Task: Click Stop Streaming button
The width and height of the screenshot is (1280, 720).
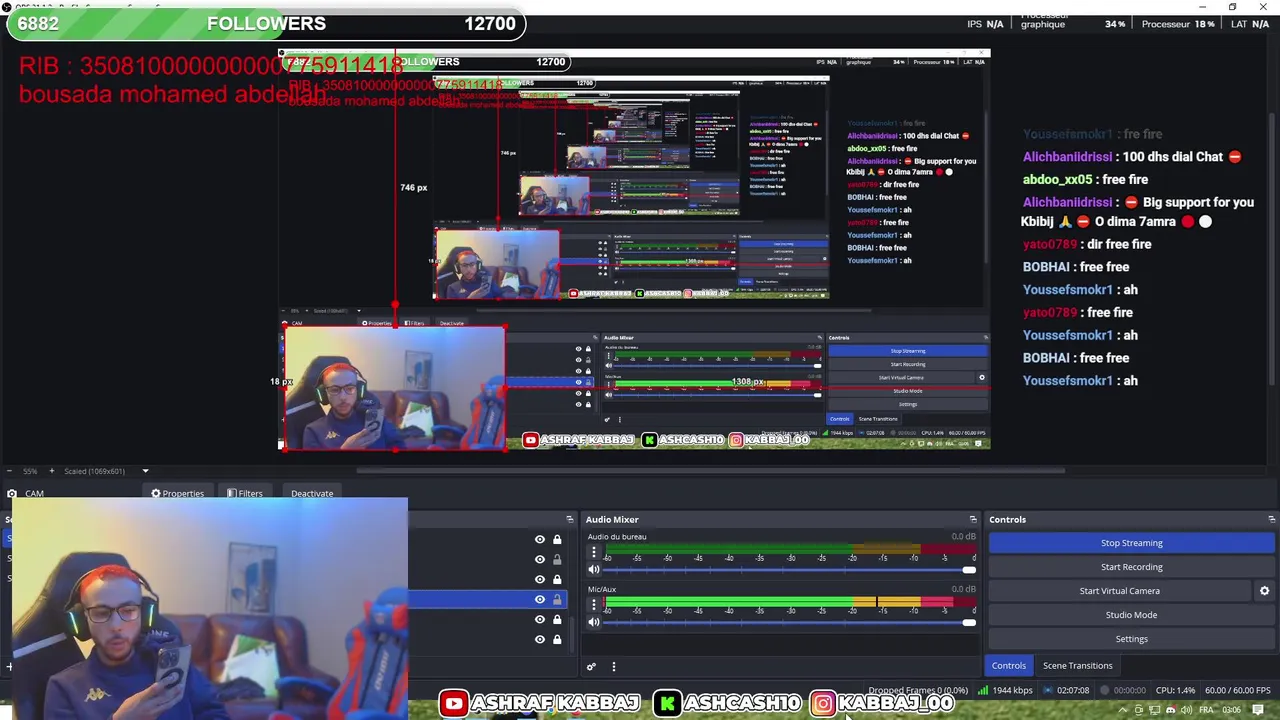Action: [1131, 543]
